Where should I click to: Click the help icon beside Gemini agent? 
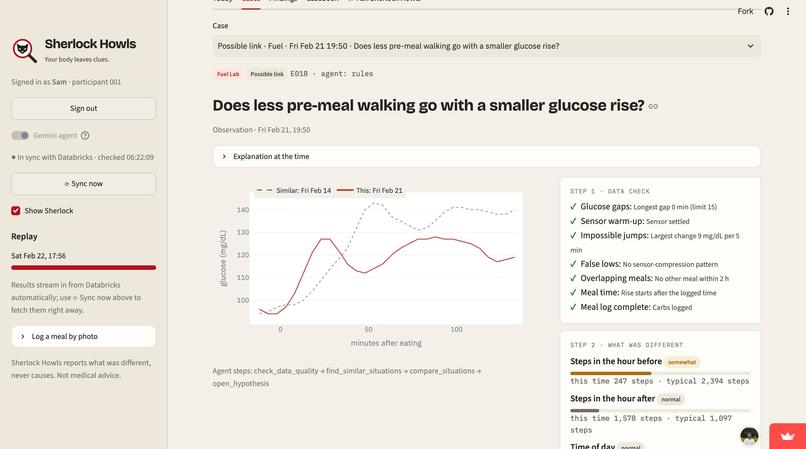click(x=85, y=135)
